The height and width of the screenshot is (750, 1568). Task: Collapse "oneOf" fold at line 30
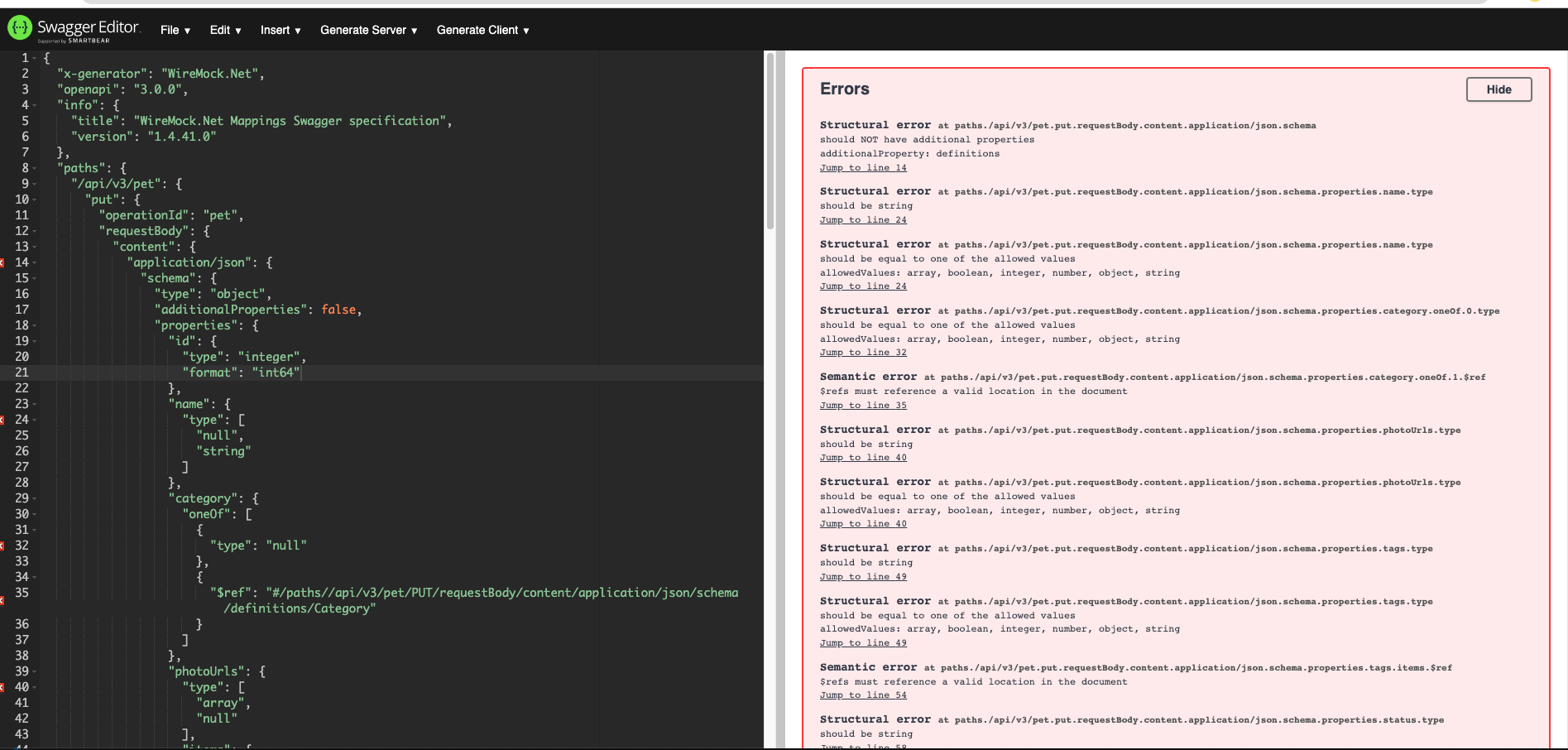35,514
